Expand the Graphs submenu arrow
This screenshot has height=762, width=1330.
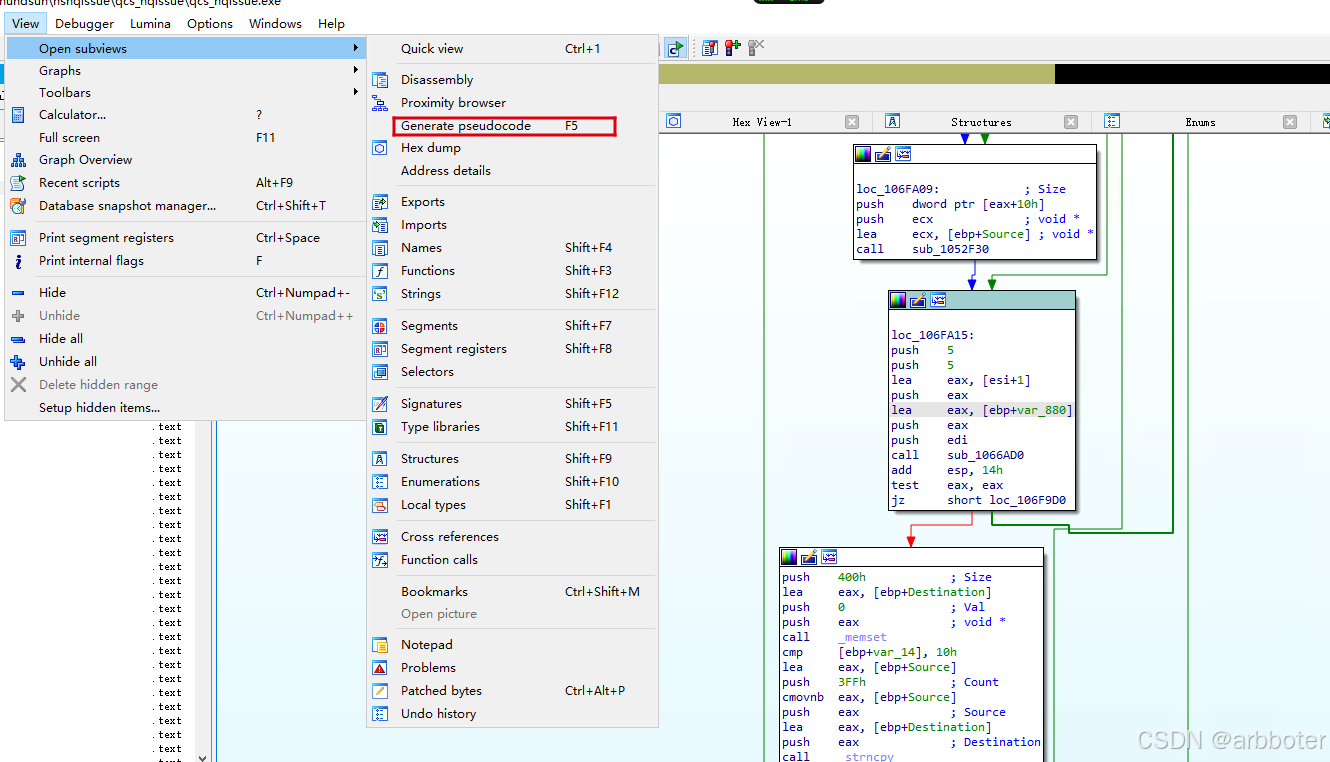pos(355,70)
